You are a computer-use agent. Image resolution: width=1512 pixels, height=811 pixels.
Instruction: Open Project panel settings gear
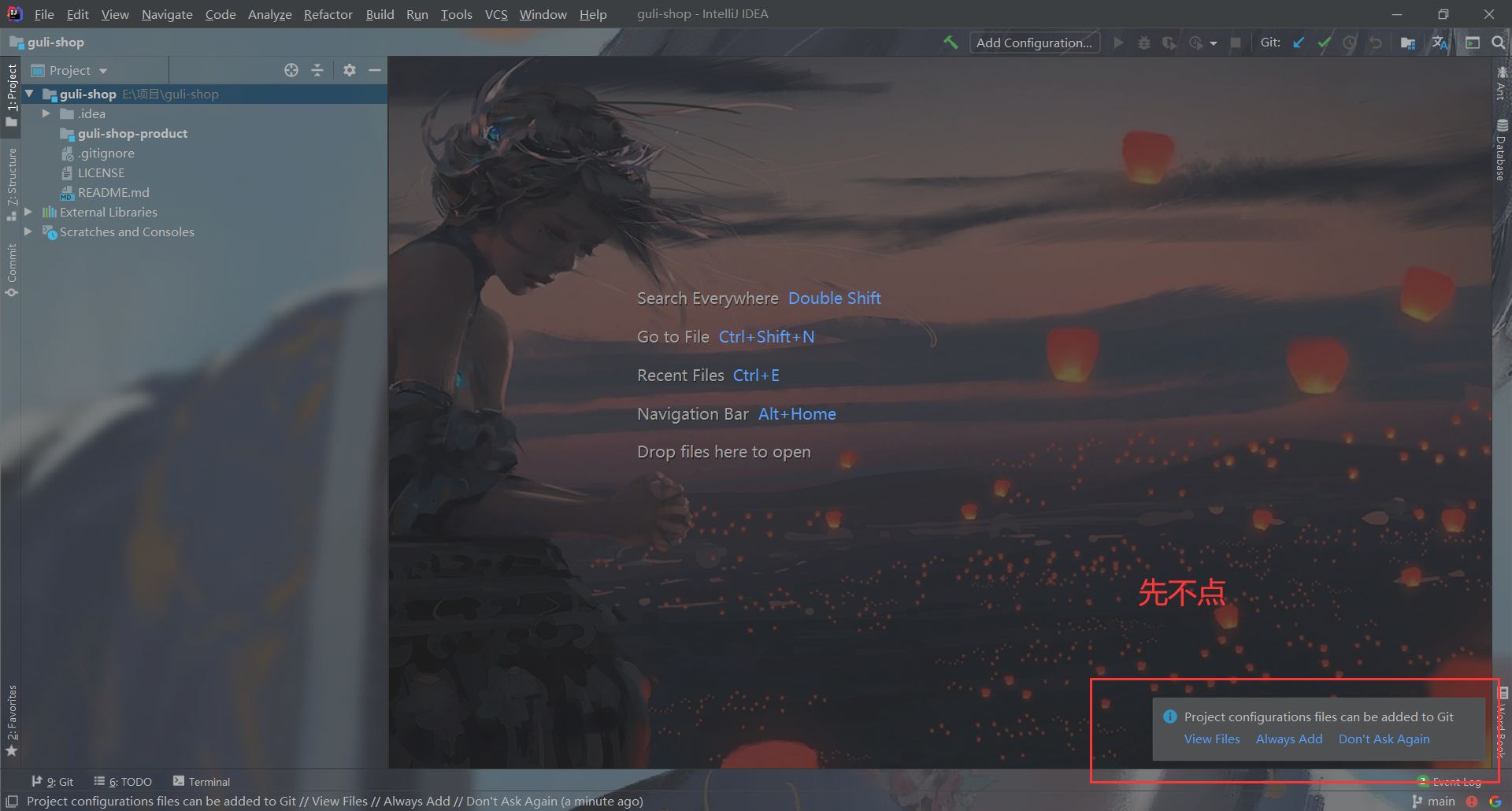350,70
